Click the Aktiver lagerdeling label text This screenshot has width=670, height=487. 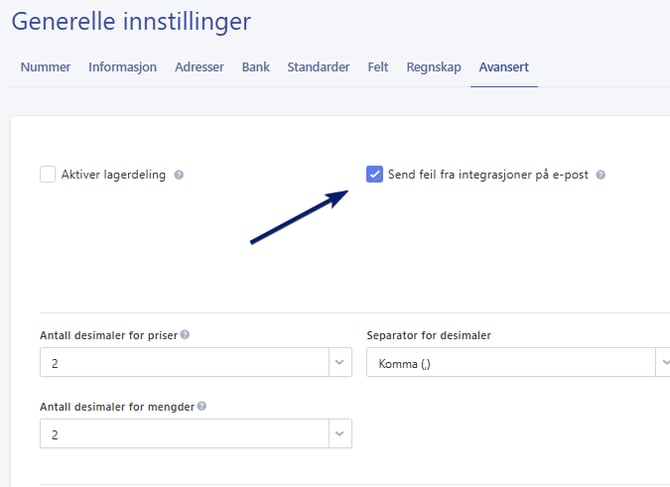pos(113,175)
